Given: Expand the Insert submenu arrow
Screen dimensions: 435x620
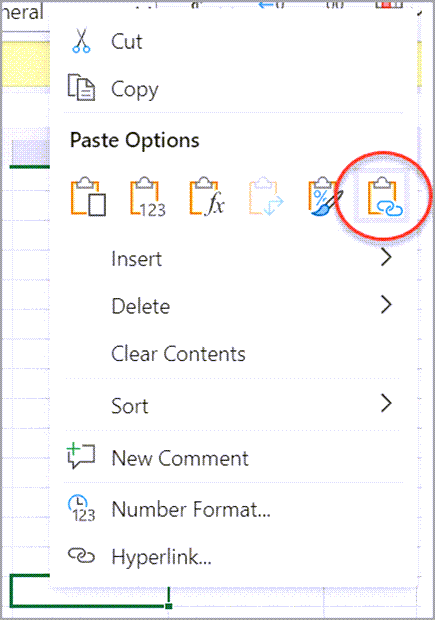Looking at the screenshot, I should pyautogui.click(x=386, y=257).
